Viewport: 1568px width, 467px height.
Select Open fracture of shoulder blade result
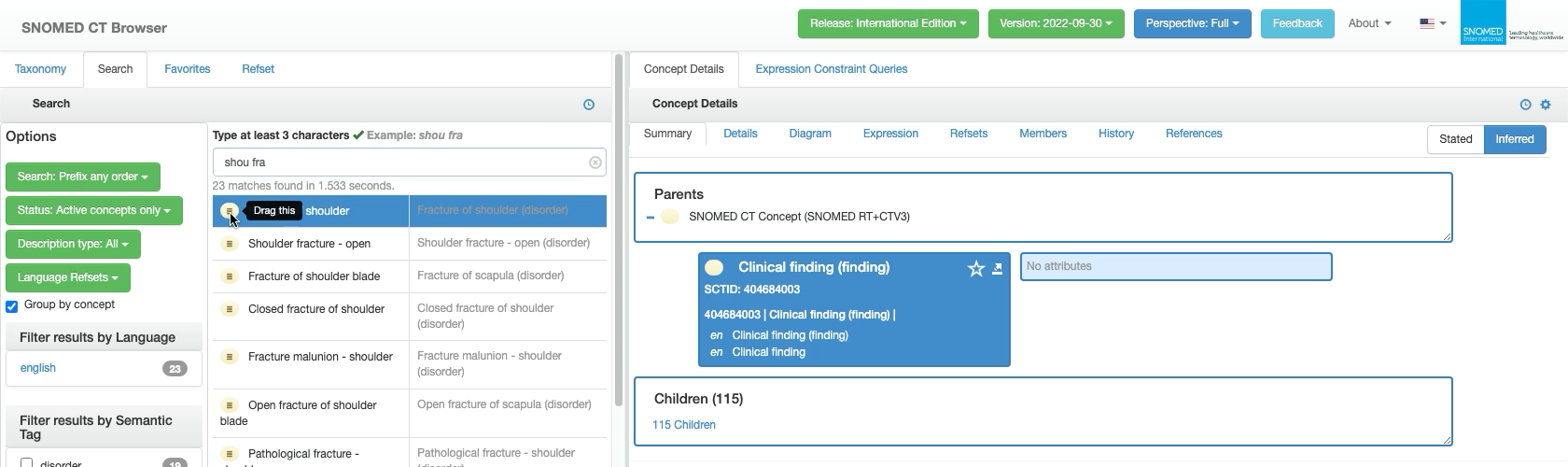[x=311, y=413]
